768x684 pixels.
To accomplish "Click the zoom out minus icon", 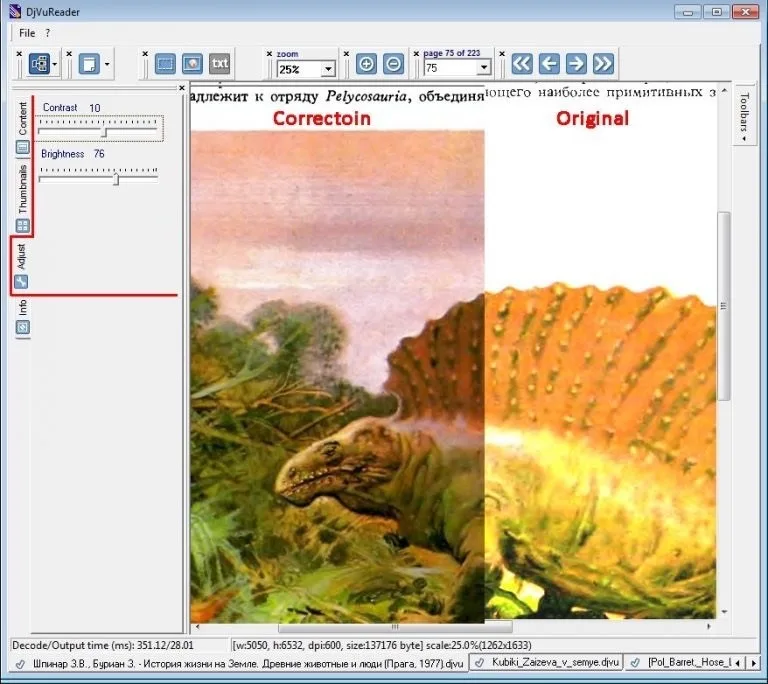I will coord(393,64).
